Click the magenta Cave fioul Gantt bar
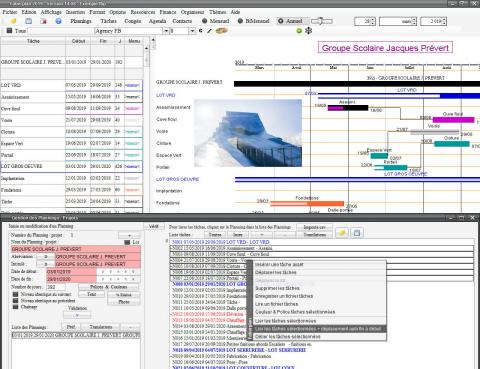 (453, 120)
